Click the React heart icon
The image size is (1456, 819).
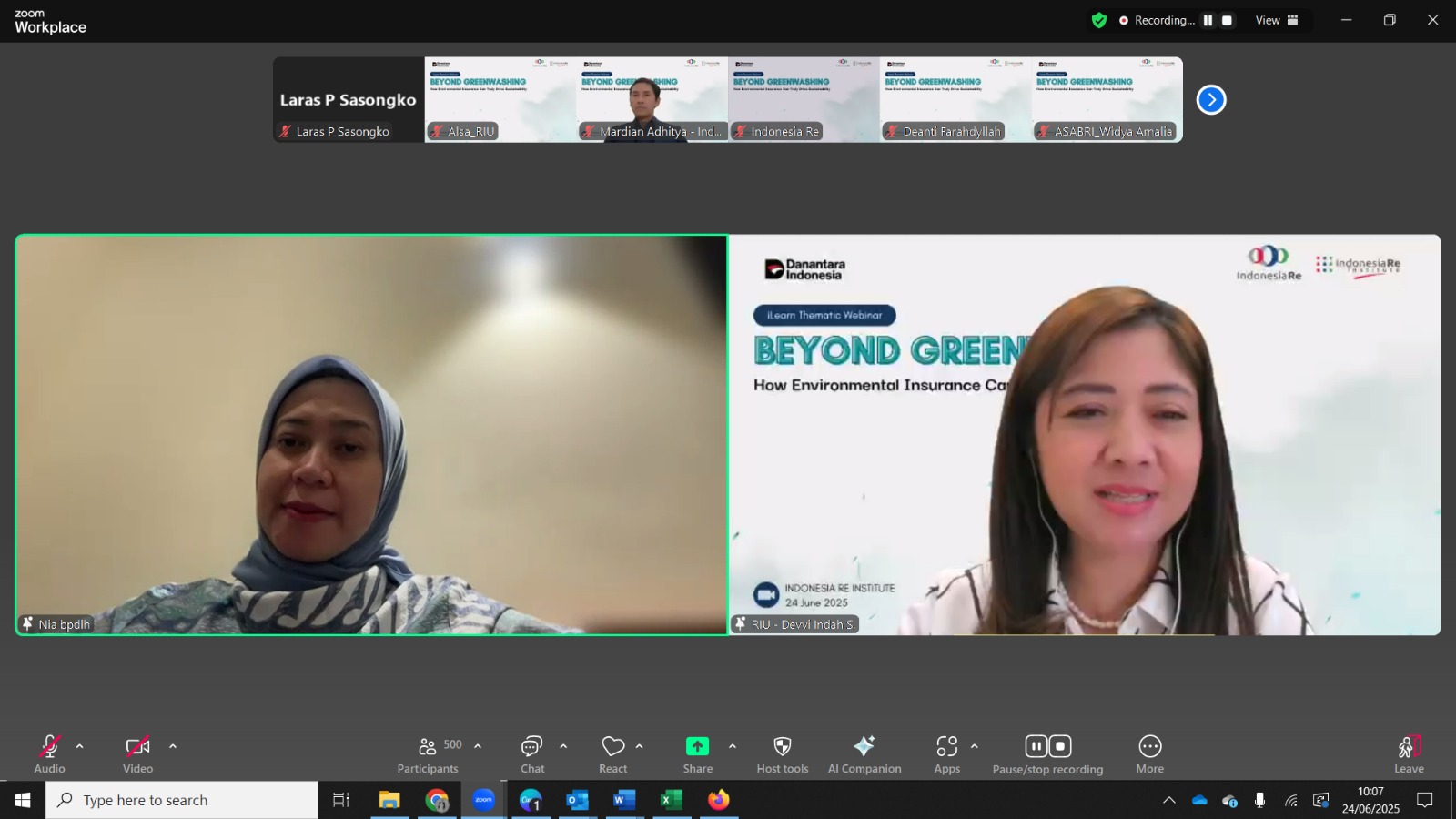pos(613,754)
